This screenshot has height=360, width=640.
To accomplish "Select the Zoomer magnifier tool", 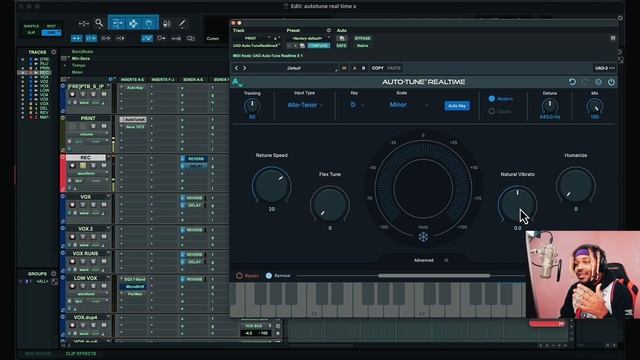I will click(99, 23).
